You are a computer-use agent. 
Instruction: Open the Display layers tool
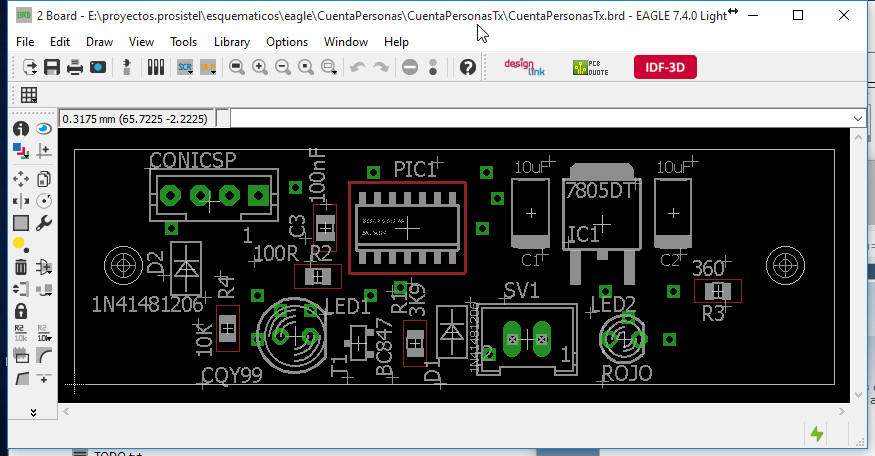(21, 151)
